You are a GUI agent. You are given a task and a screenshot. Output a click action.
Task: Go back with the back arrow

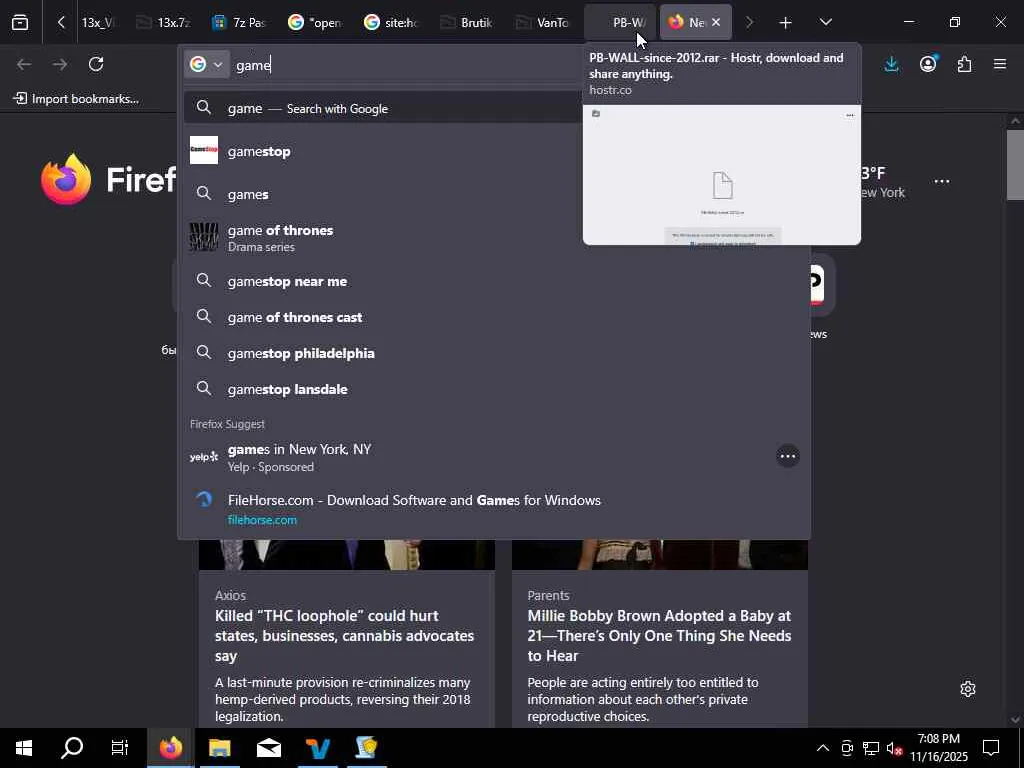tap(24, 64)
